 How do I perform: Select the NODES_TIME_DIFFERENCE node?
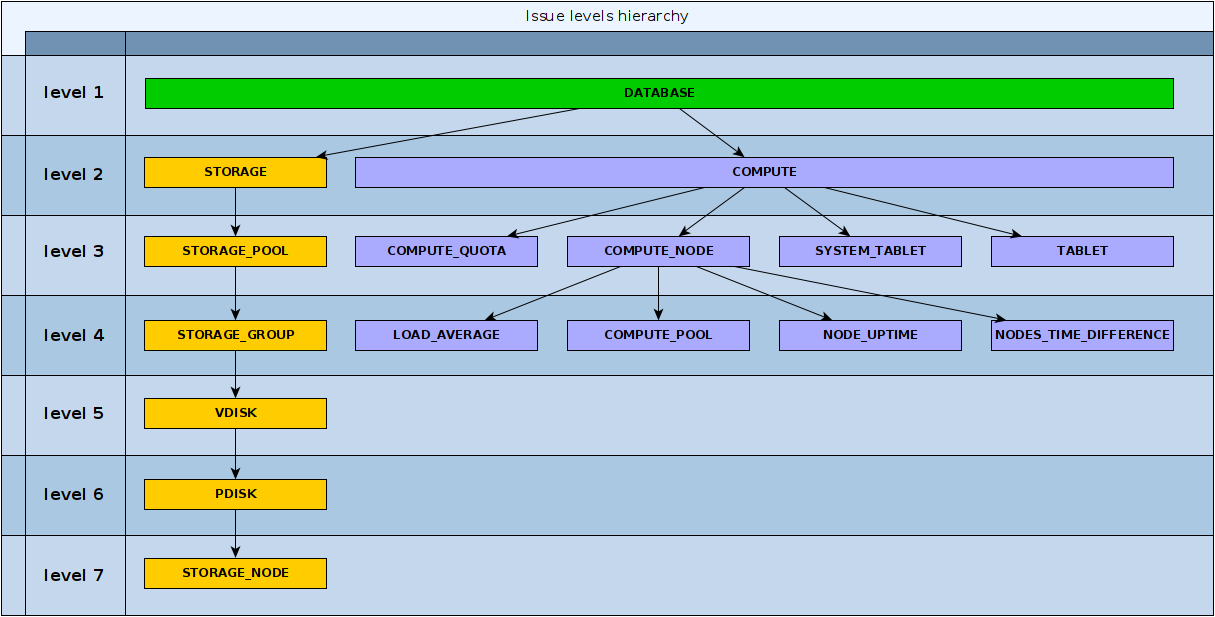click(1081, 335)
